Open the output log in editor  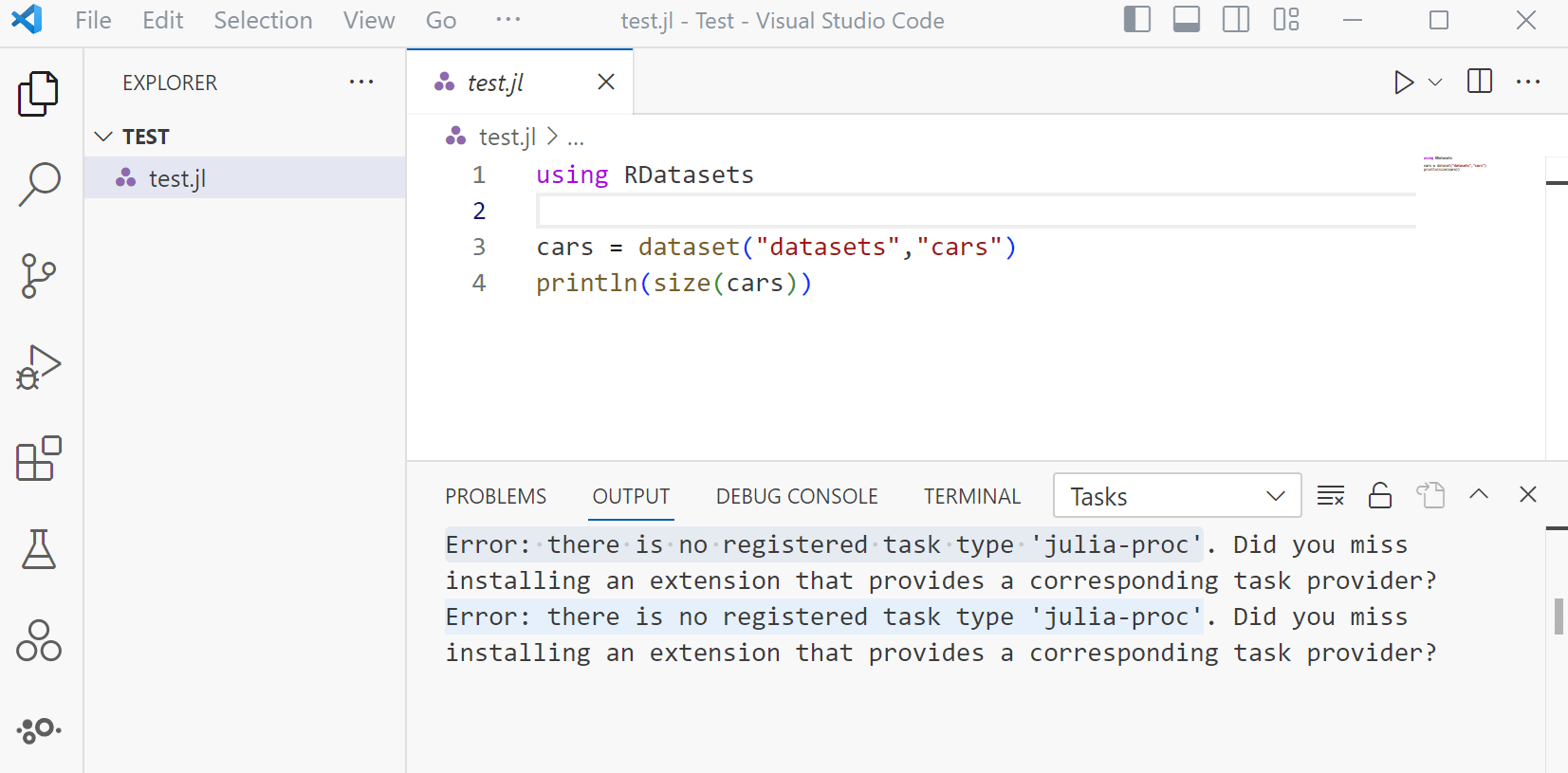point(1430,495)
